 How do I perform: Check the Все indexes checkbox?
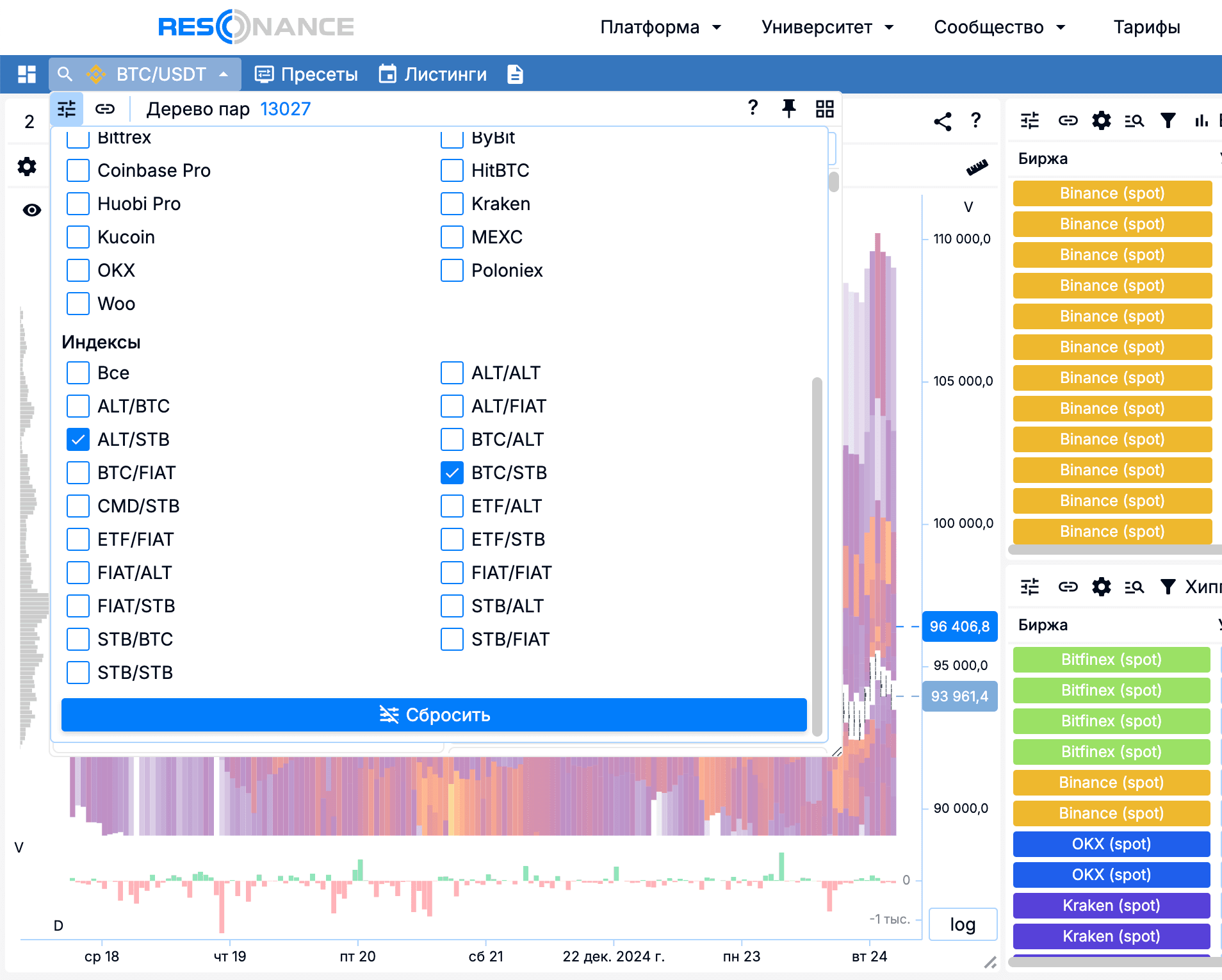click(x=78, y=373)
